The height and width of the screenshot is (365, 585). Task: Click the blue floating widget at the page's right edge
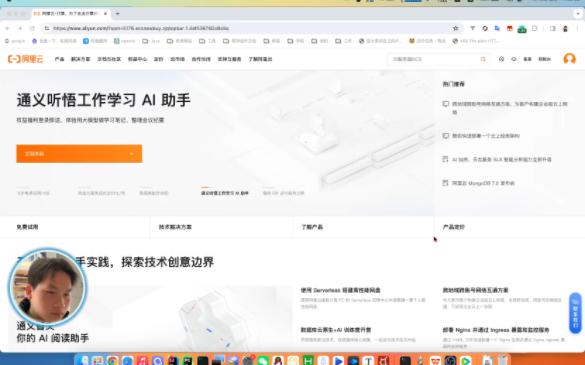click(575, 313)
